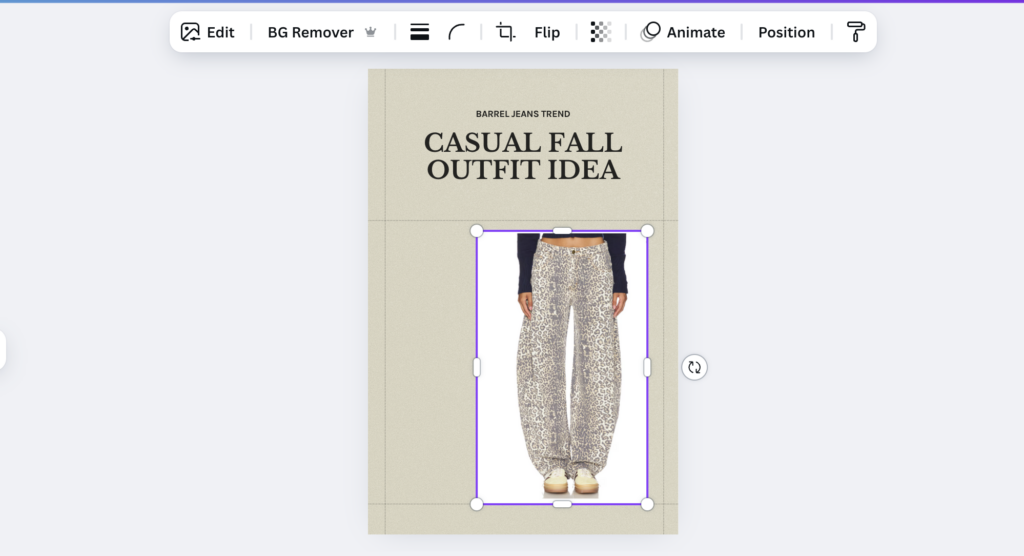Click the top-left corner resize handle

pyautogui.click(x=477, y=231)
